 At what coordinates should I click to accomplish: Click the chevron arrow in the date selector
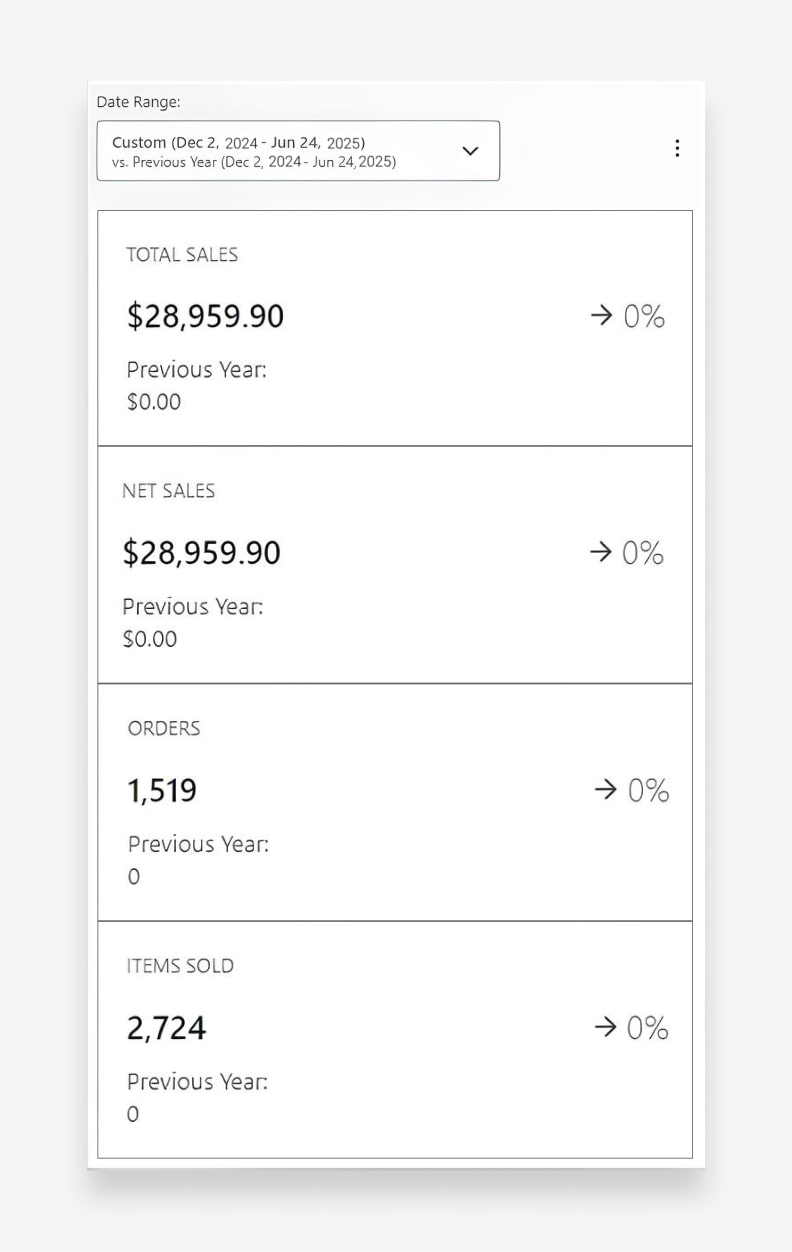pyautogui.click(x=470, y=151)
